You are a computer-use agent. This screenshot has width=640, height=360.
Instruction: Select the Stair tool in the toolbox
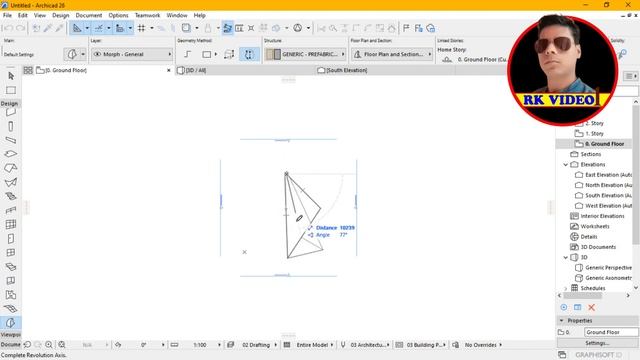tap(11, 196)
